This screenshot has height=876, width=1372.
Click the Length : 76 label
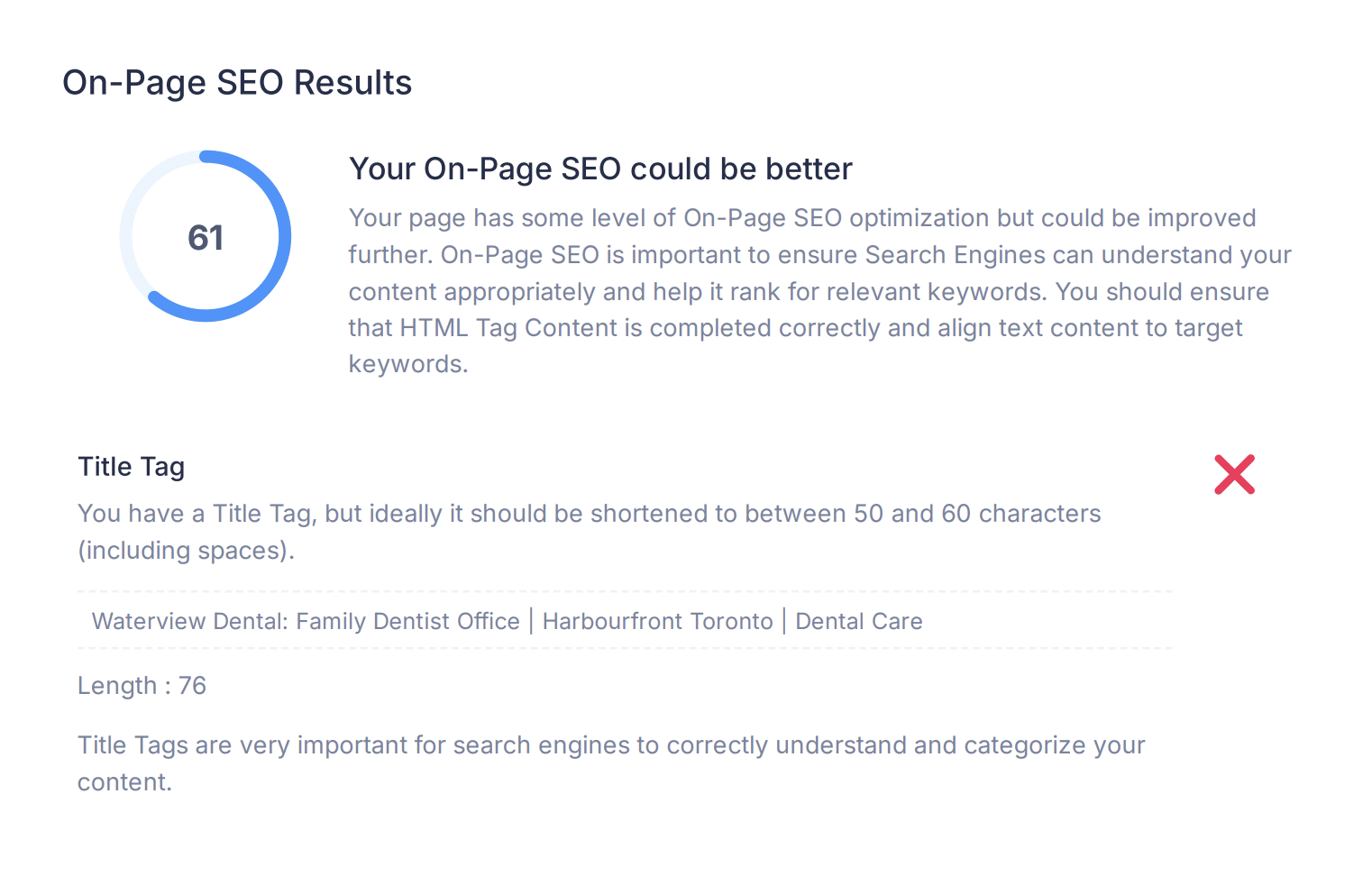[x=142, y=686]
